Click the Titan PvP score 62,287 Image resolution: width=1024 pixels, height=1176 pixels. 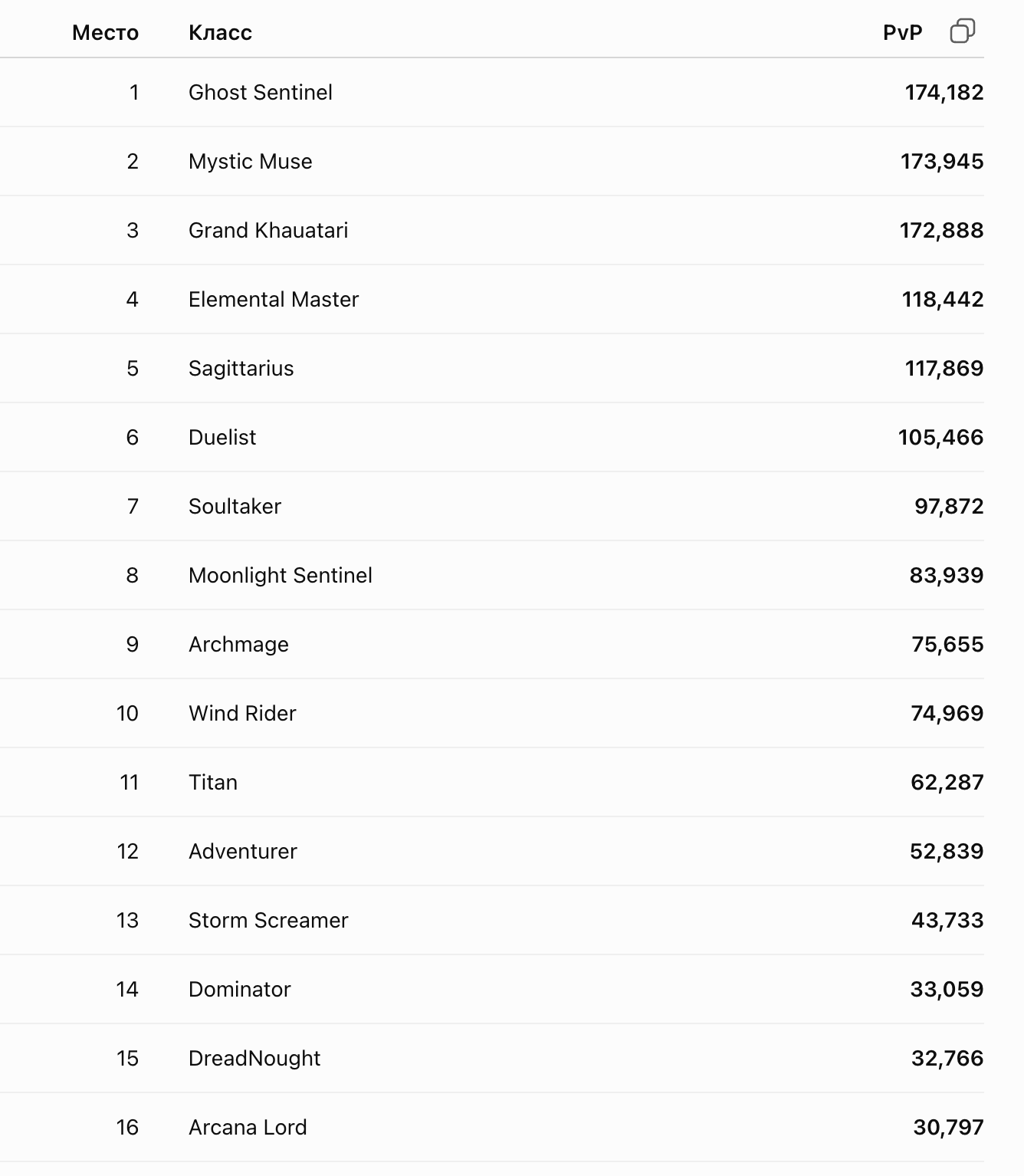pyautogui.click(x=947, y=782)
